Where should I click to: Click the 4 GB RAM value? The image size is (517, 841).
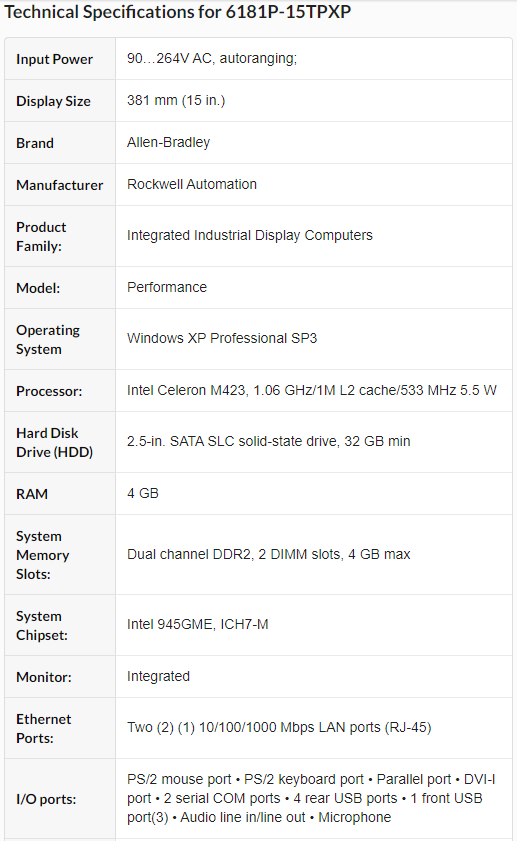click(143, 493)
